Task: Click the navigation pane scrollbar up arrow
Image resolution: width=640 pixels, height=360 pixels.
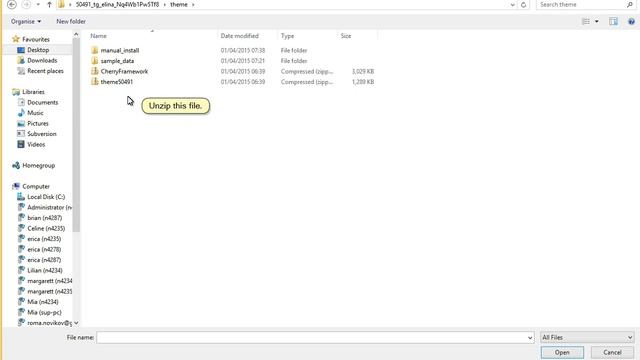Action: (76, 35)
